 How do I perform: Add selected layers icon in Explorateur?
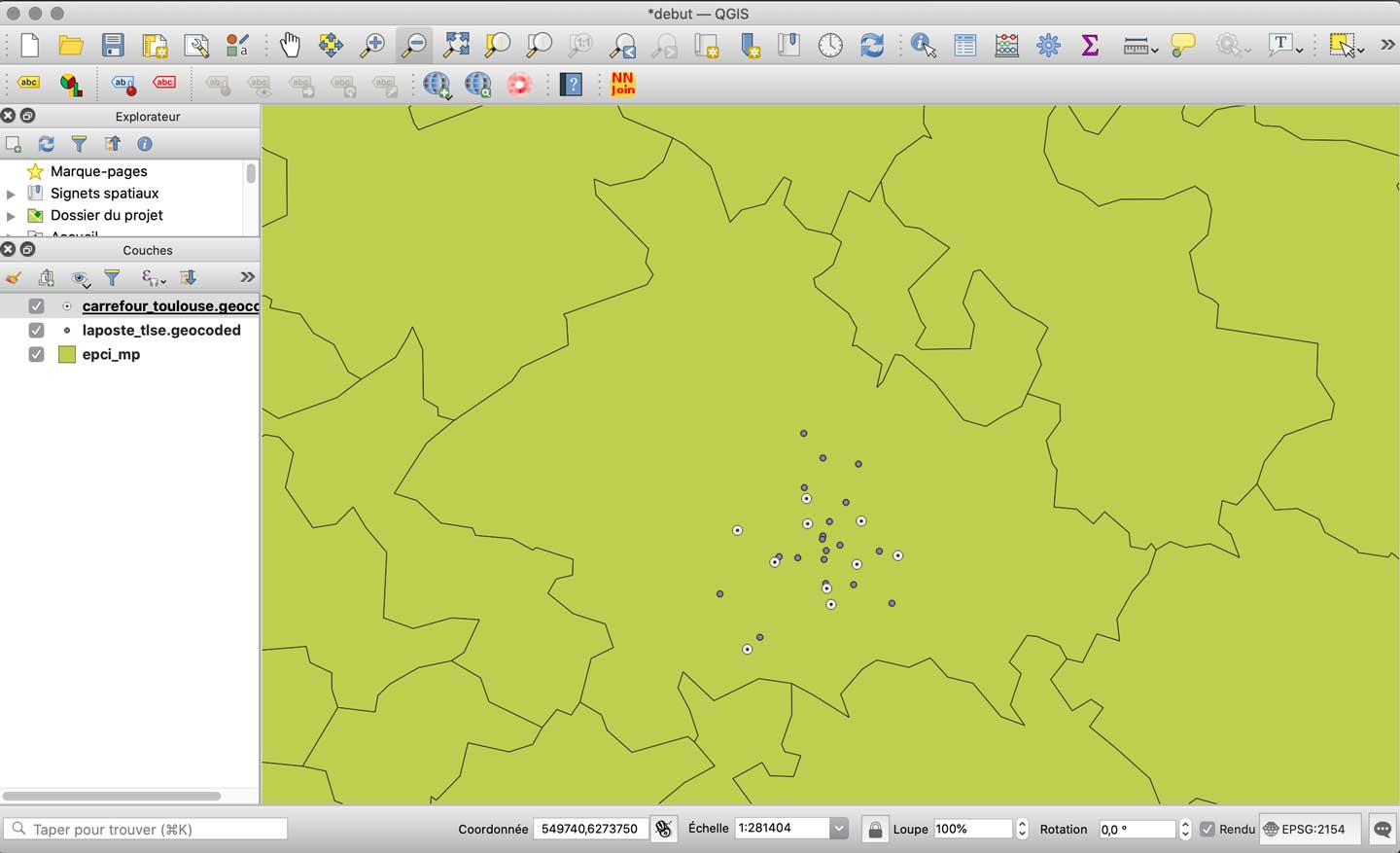[x=14, y=144]
